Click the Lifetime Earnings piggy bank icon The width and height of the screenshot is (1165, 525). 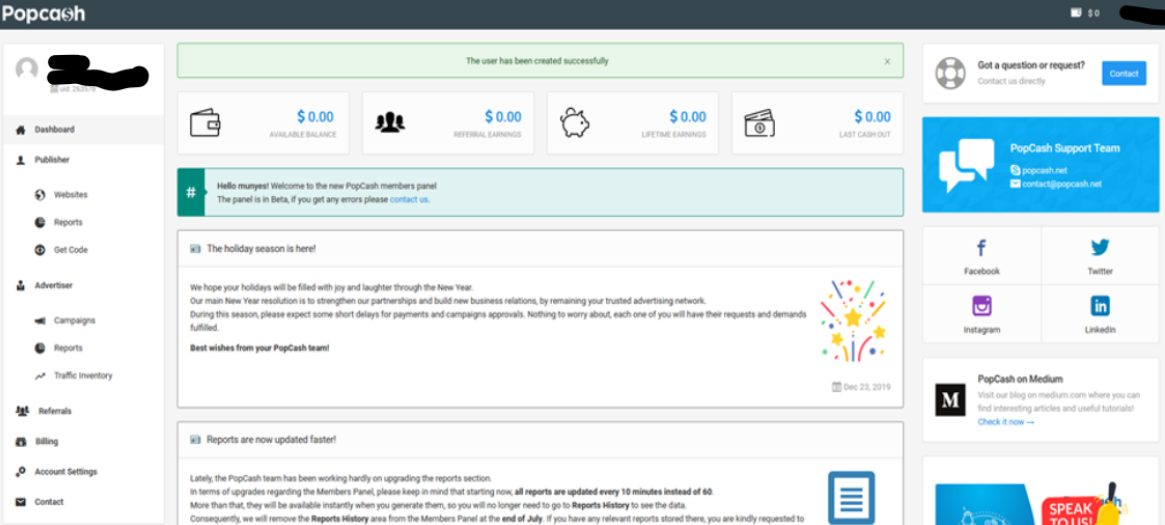[x=574, y=123]
